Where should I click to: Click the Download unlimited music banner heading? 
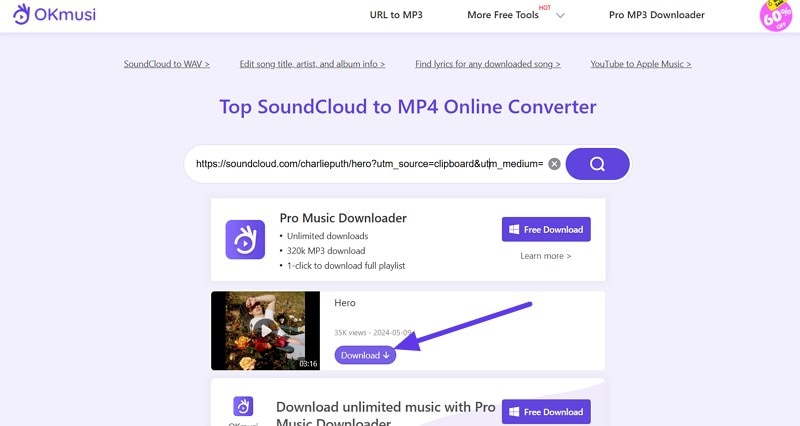[385, 414]
